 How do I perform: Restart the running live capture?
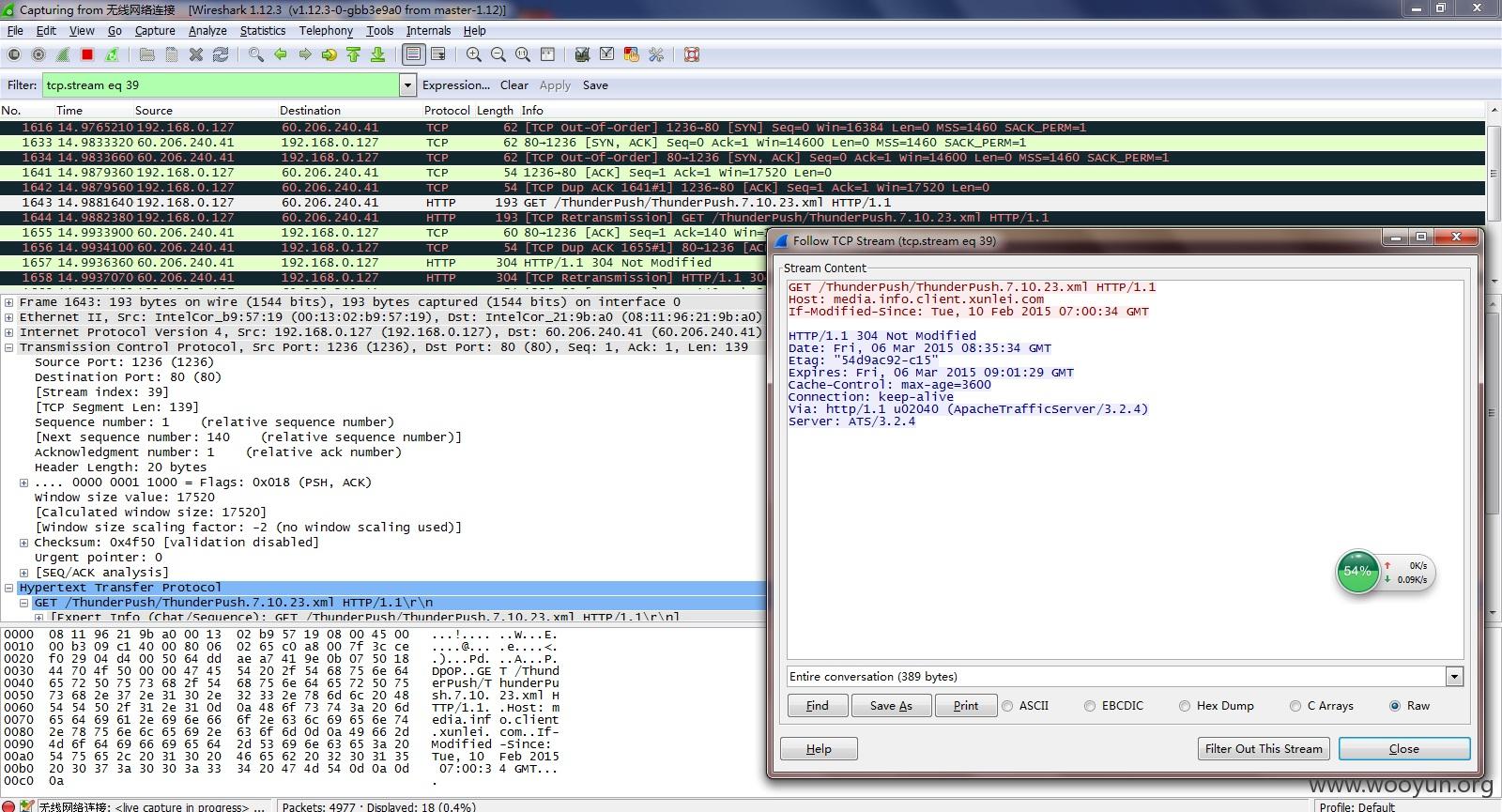(x=112, y=54)
